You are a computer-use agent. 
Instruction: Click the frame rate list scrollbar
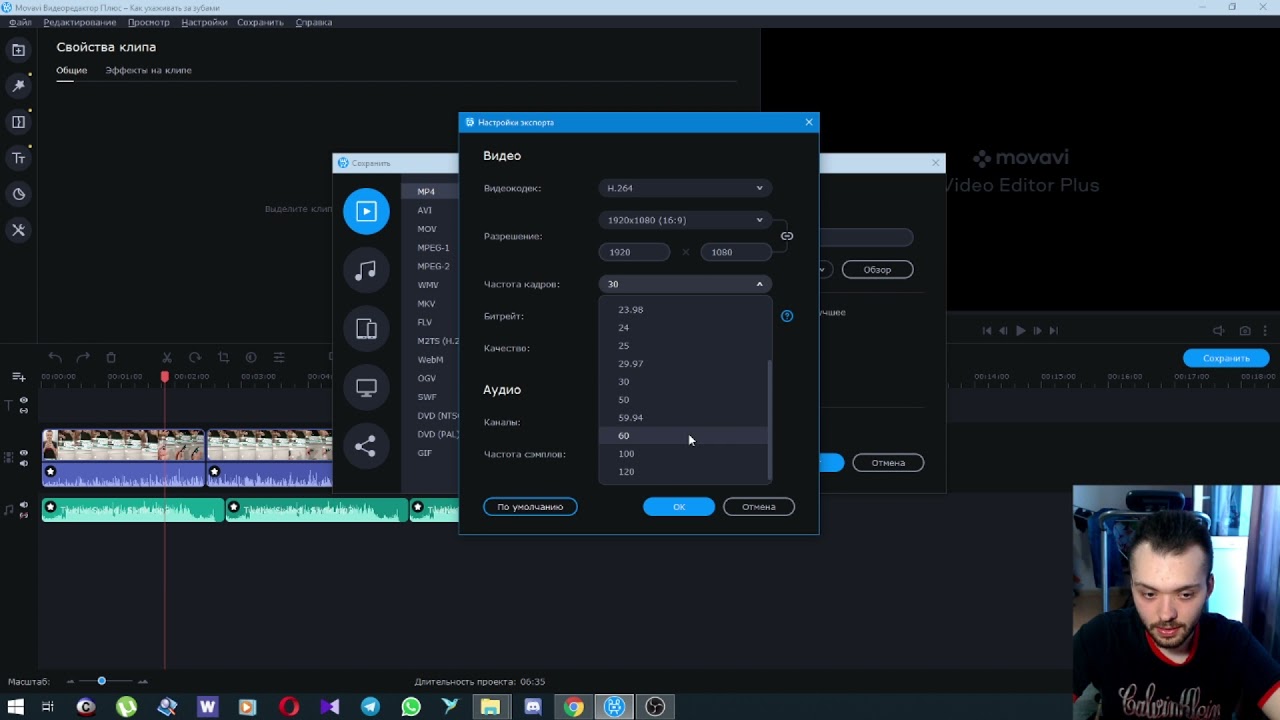[x=769, y=420]
